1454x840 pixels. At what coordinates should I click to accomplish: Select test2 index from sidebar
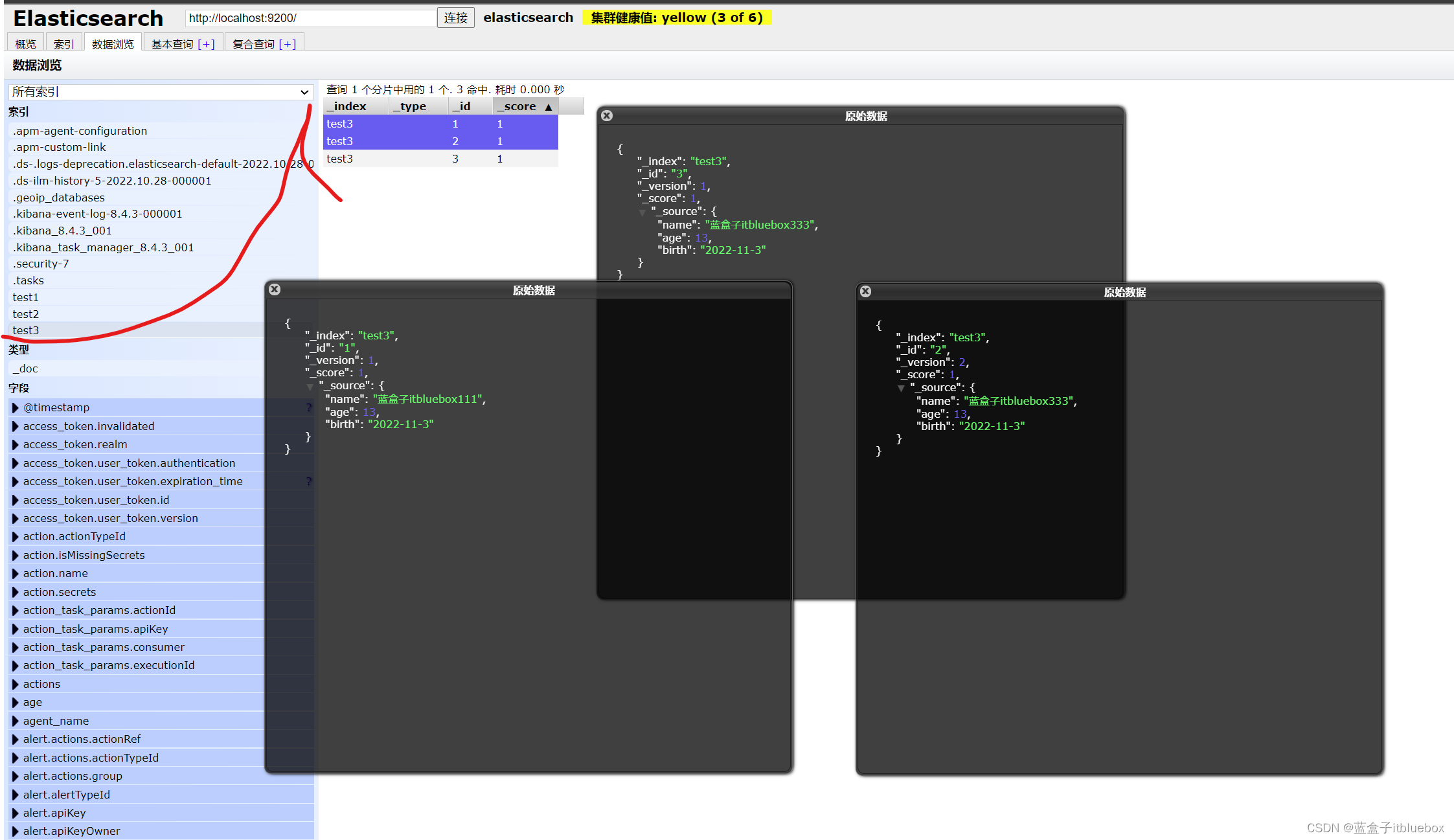pos(24,314)
